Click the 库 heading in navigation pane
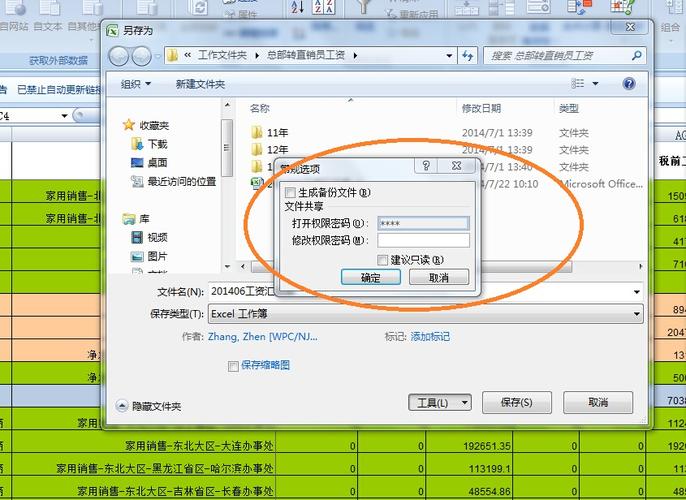 tap(136, 219)
